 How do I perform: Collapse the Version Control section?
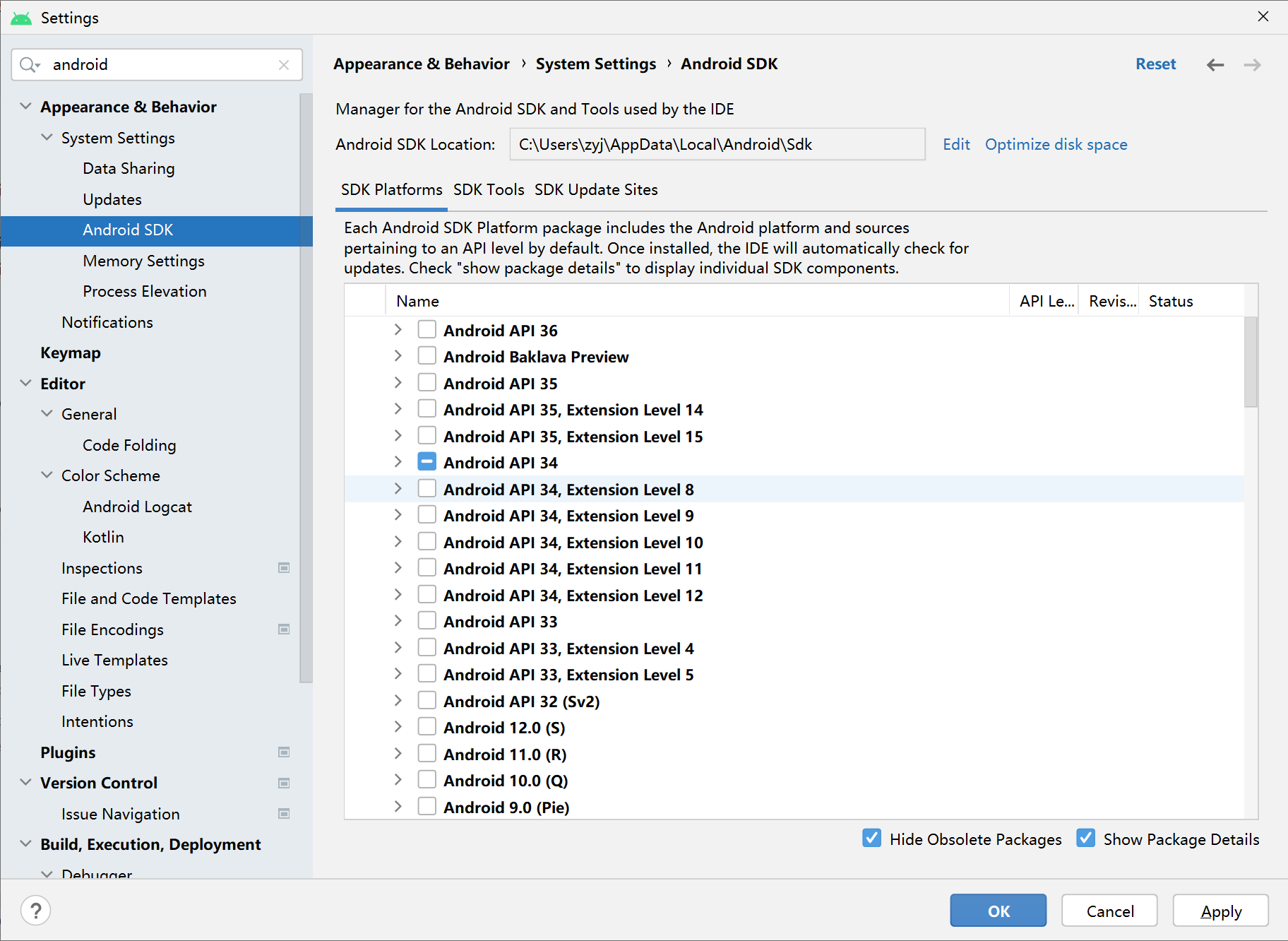25,783
